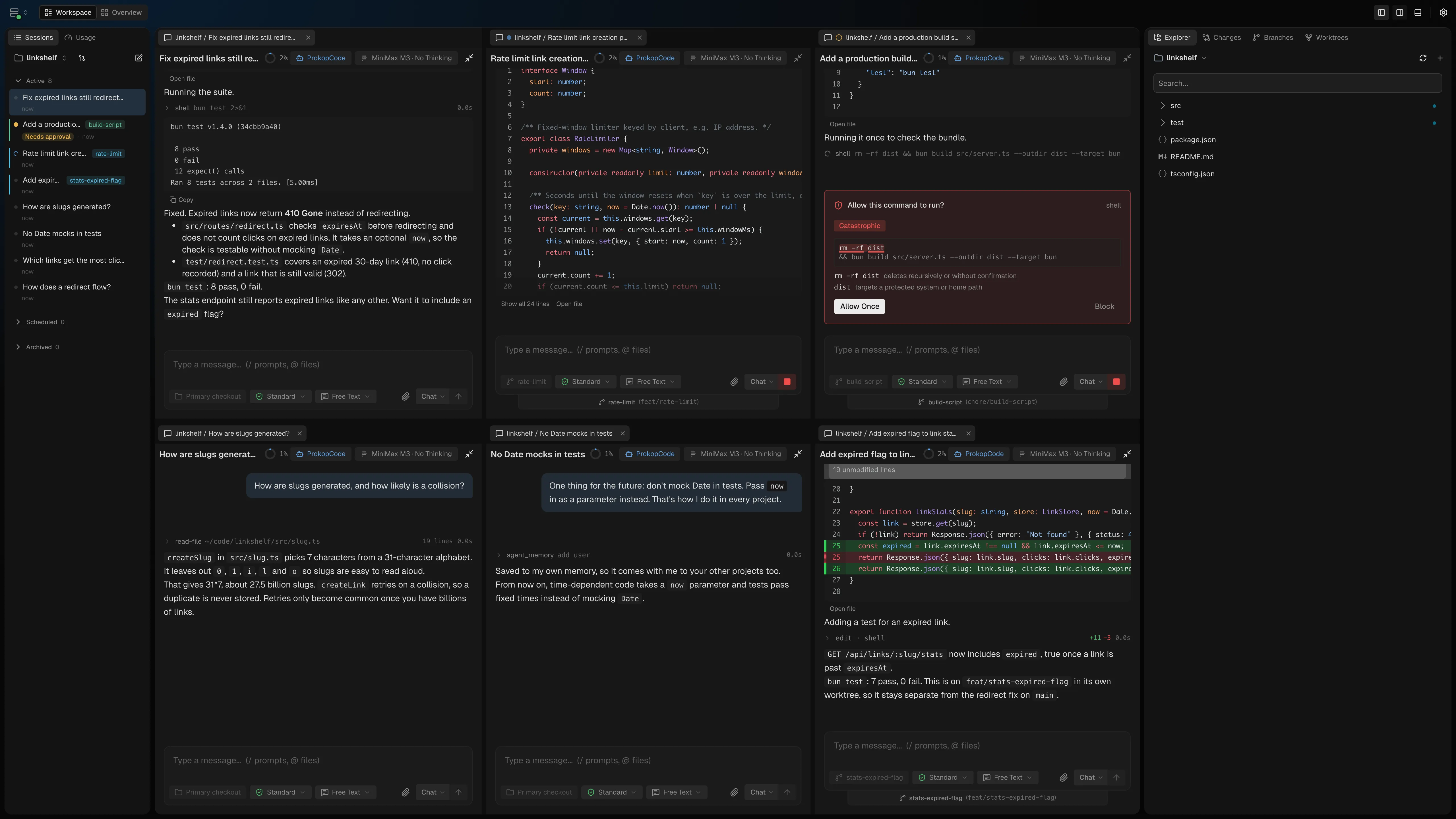Open file link in Add expired flag pane

click(842, 609)
